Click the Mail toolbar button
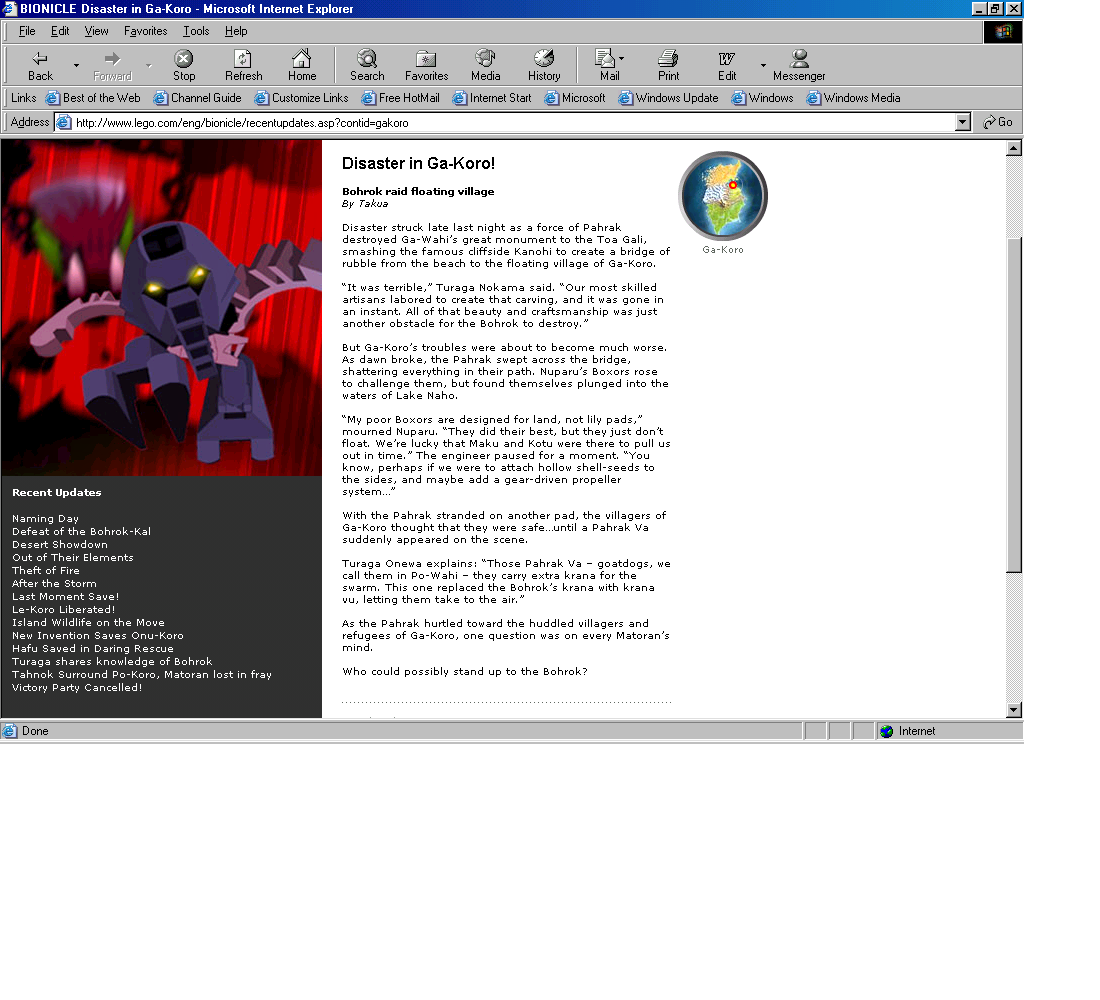The width and height of the screenshot is (1100, 1000). point(609,66)
